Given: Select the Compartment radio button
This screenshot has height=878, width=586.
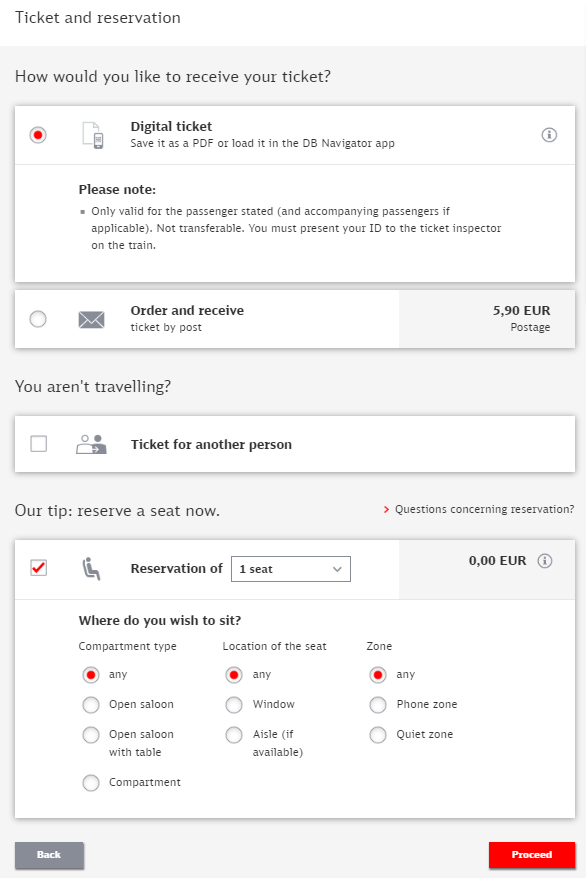Looking at the screenshot, I should [91, 782].
